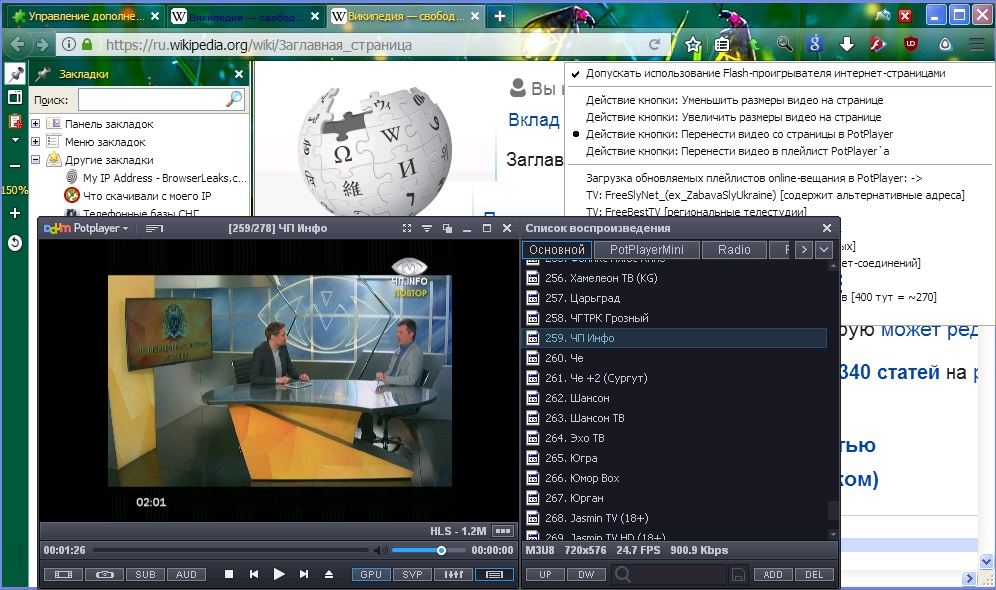This screenshot has height=590, width=996.
Task: Toggle PotPlayer playlist panel button
Action: coord(494,574)
